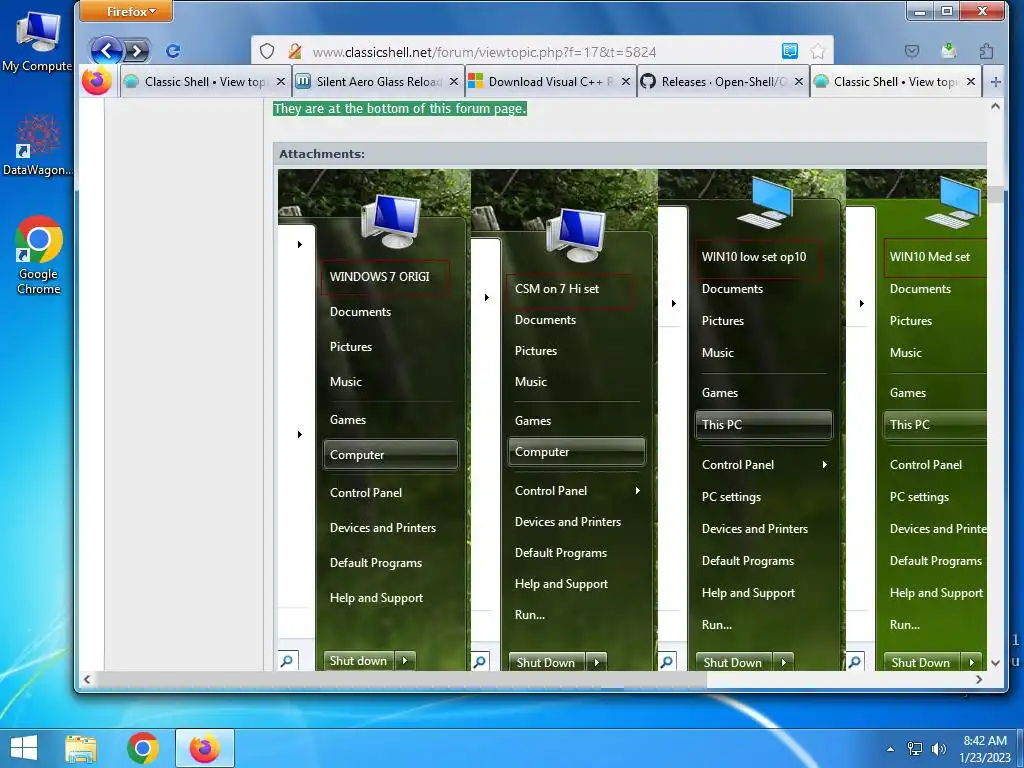Open the tracking protection shield icon
Image resolution: width=1024 pixels, height=768 pixels.
pos(266,51)
